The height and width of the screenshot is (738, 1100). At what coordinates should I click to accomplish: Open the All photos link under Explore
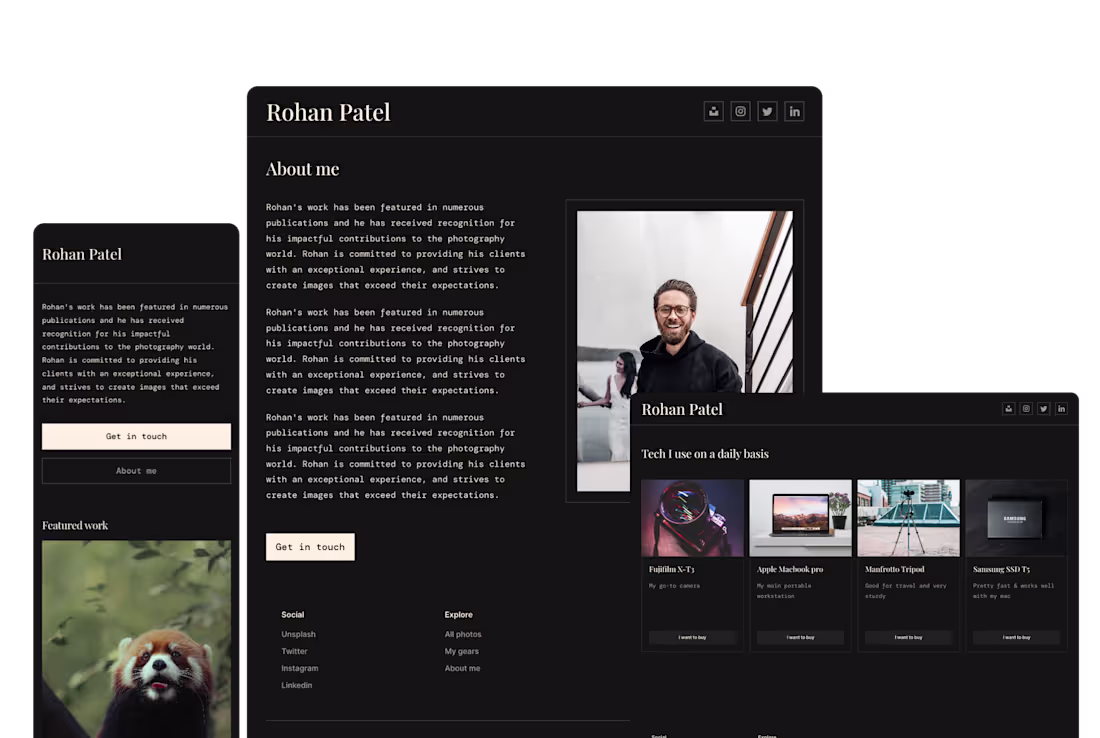[462, 633]
